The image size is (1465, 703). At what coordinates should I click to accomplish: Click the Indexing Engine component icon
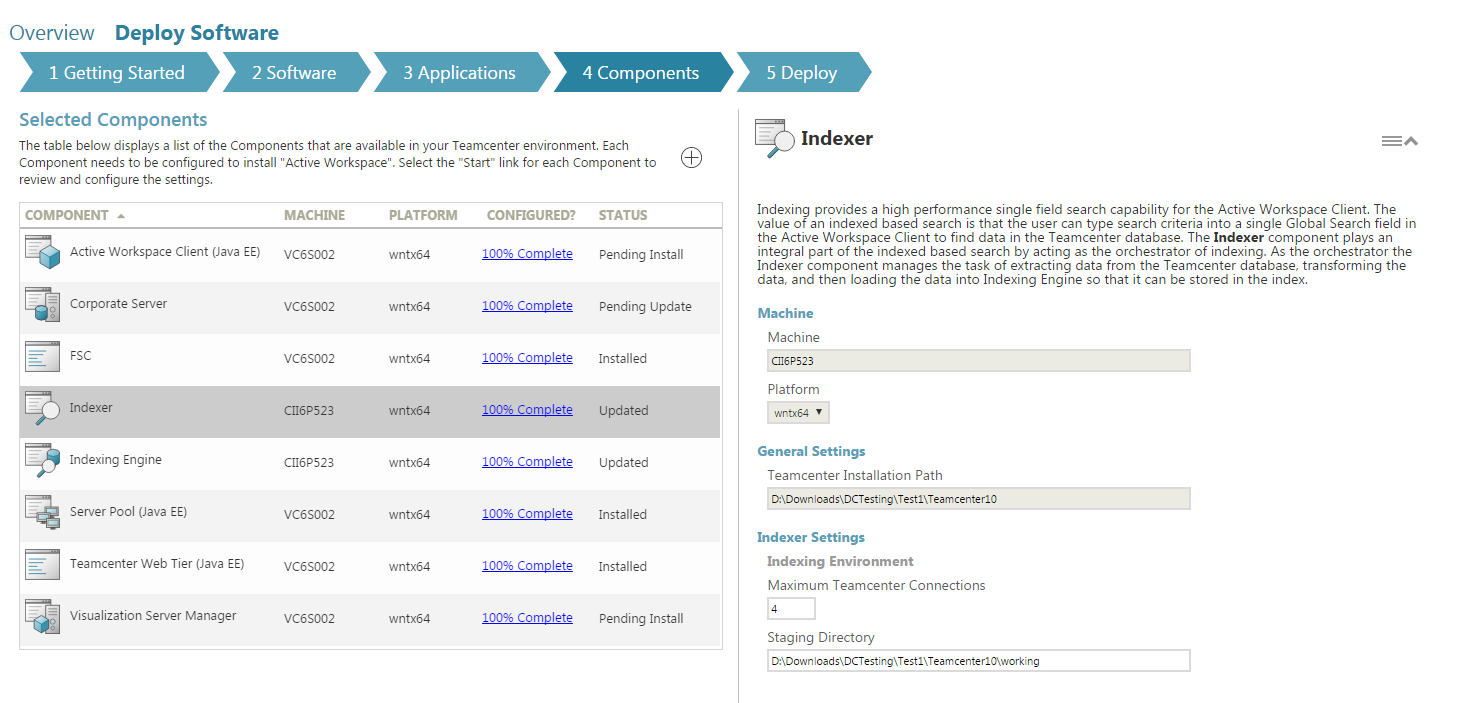[43, 461]
